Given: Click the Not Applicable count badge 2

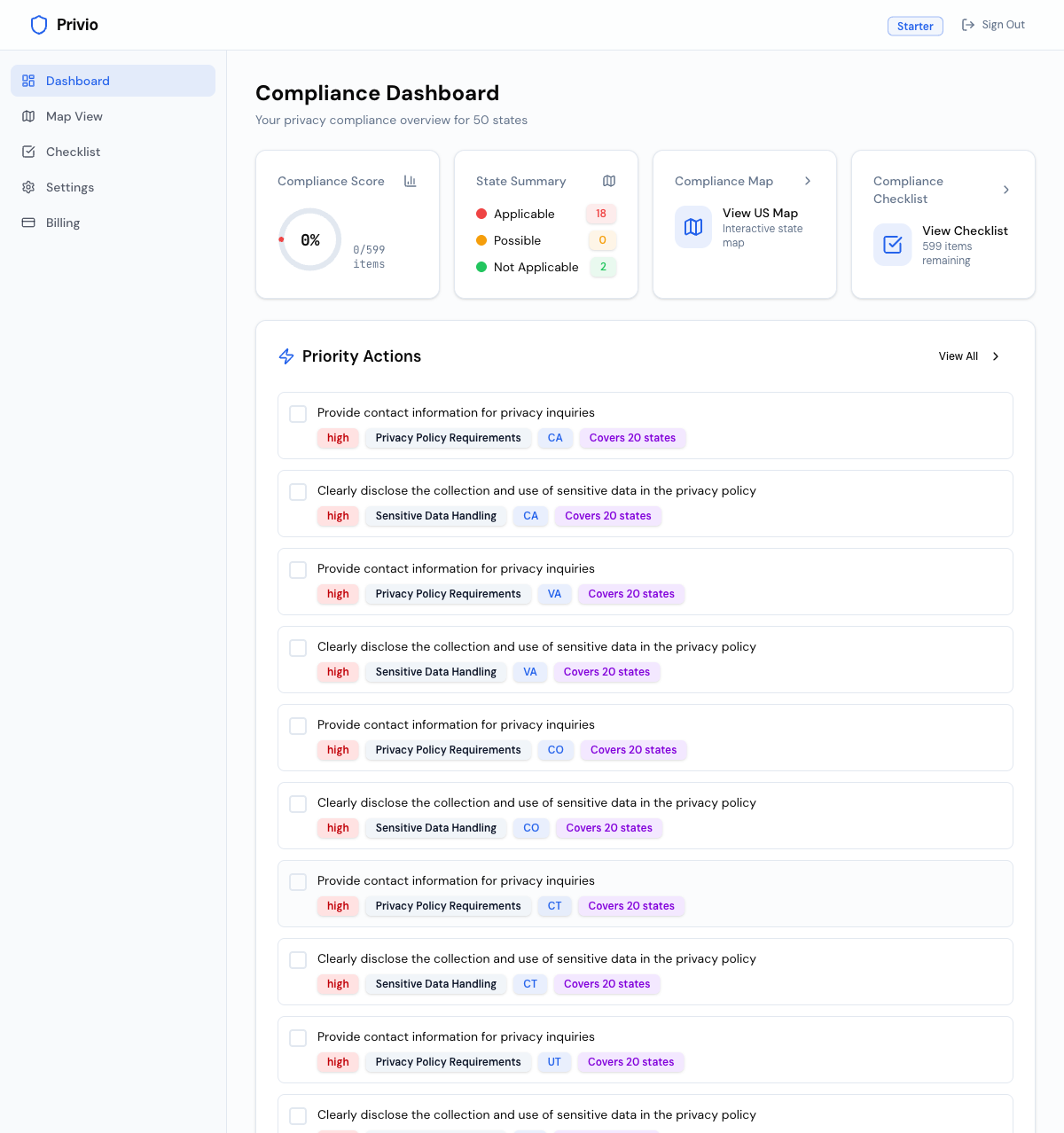Looking at the screenshot, I should (604, 267).
